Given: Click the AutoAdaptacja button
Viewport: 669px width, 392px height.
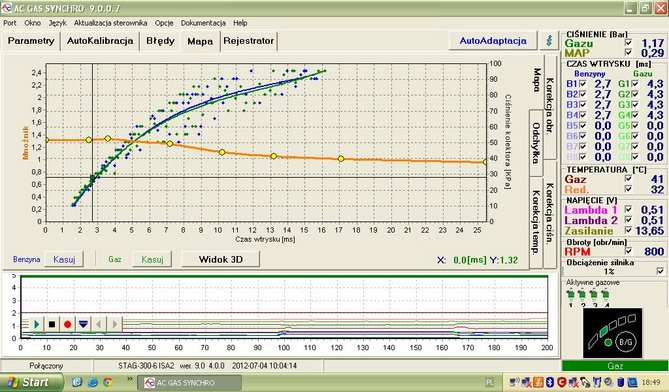Looking at the screenshot, I should pos(493,41).
